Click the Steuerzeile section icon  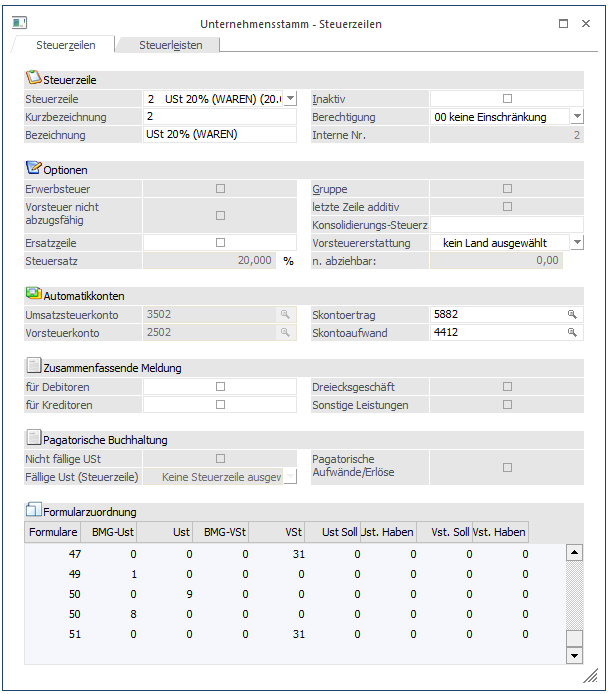pyautogui.click(x=33, y=78)
